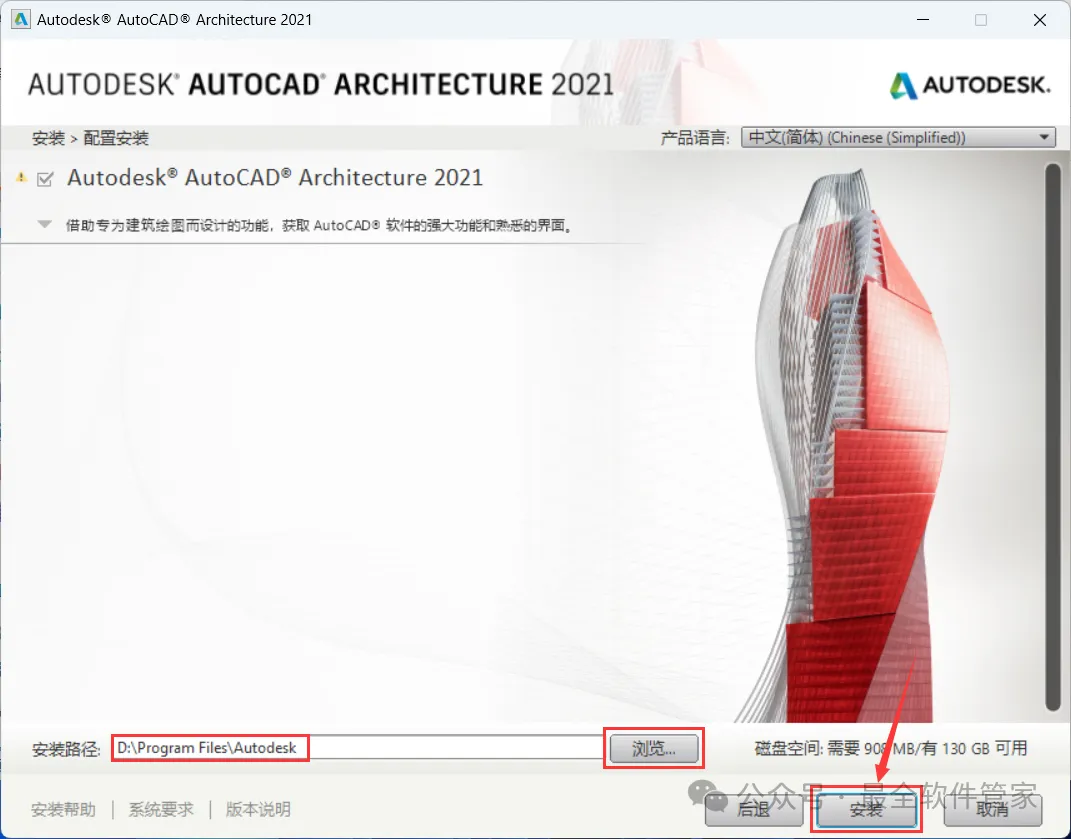Click the yellow warning icon beside product checkbox
The image size is (1071, 839).
(x=21, y=178)
